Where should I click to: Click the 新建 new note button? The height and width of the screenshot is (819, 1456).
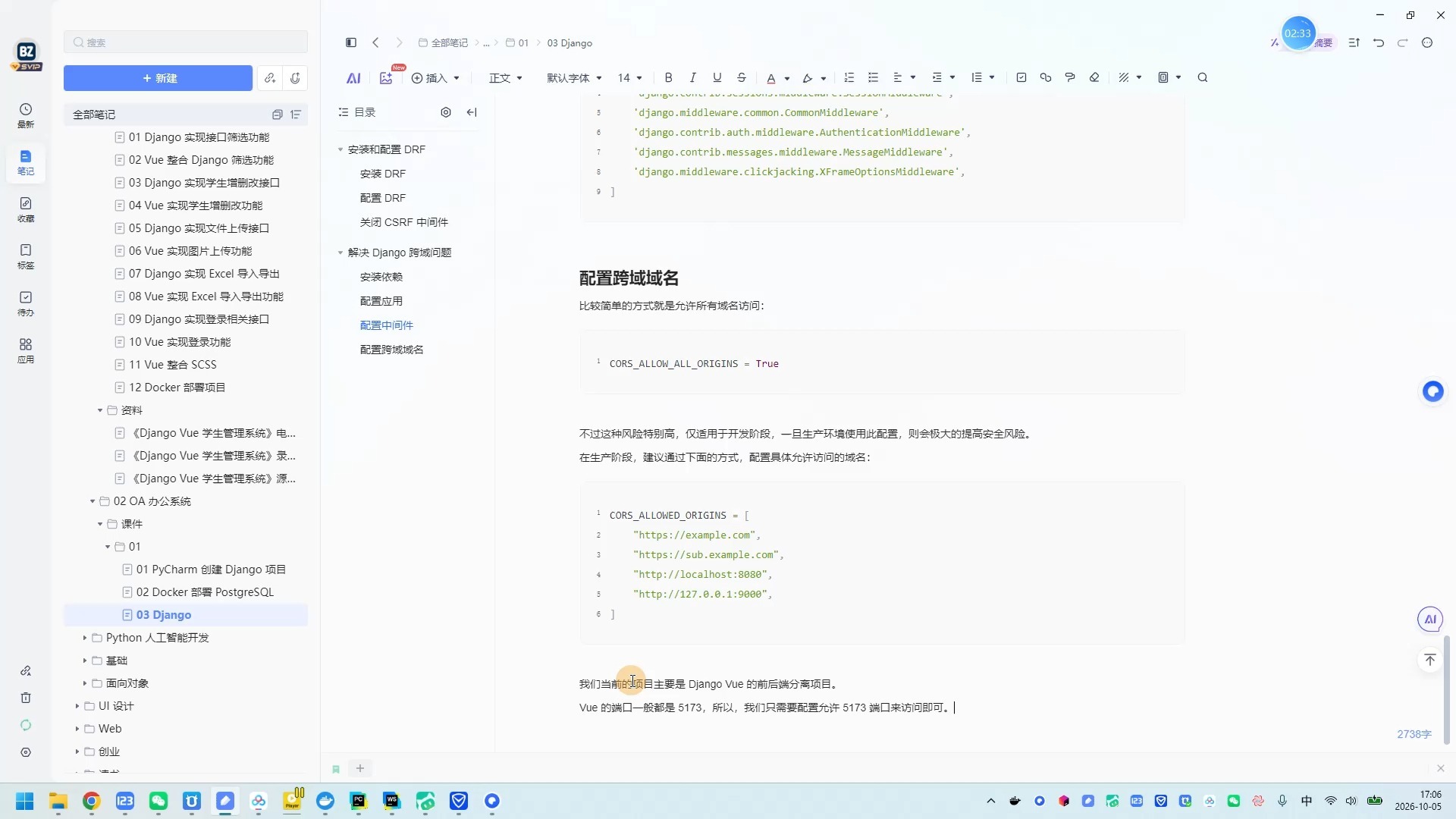pyautogui.click(x=158, y=78)
